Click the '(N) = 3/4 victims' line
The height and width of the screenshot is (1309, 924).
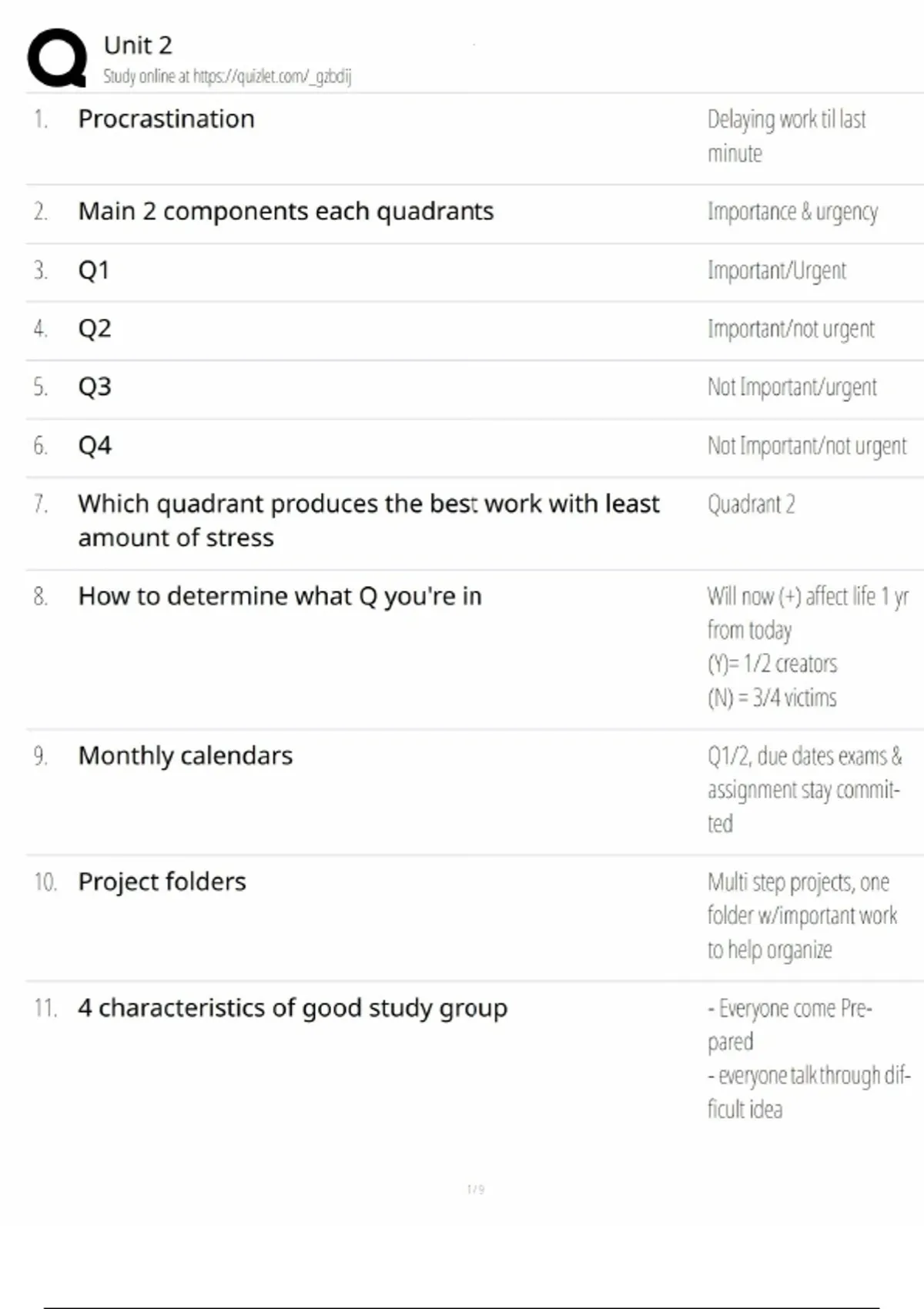point(772,698)
